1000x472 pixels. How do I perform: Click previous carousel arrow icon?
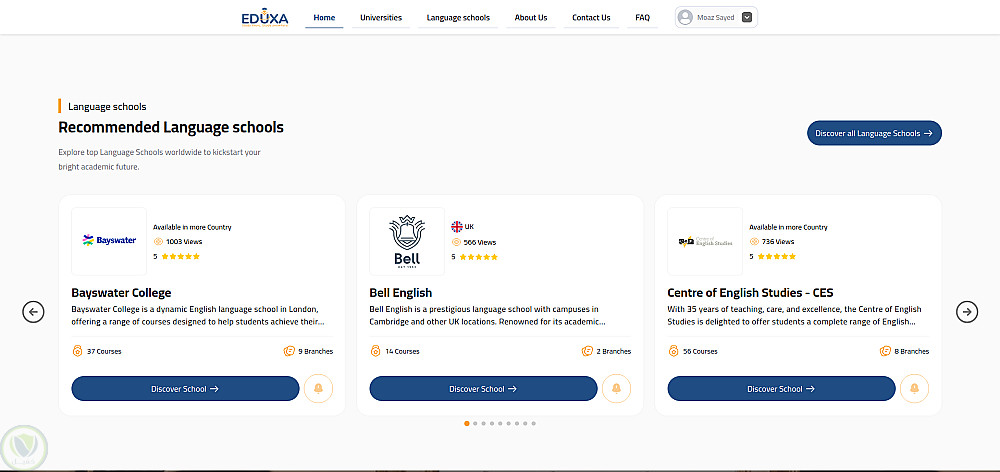point(33,312)
